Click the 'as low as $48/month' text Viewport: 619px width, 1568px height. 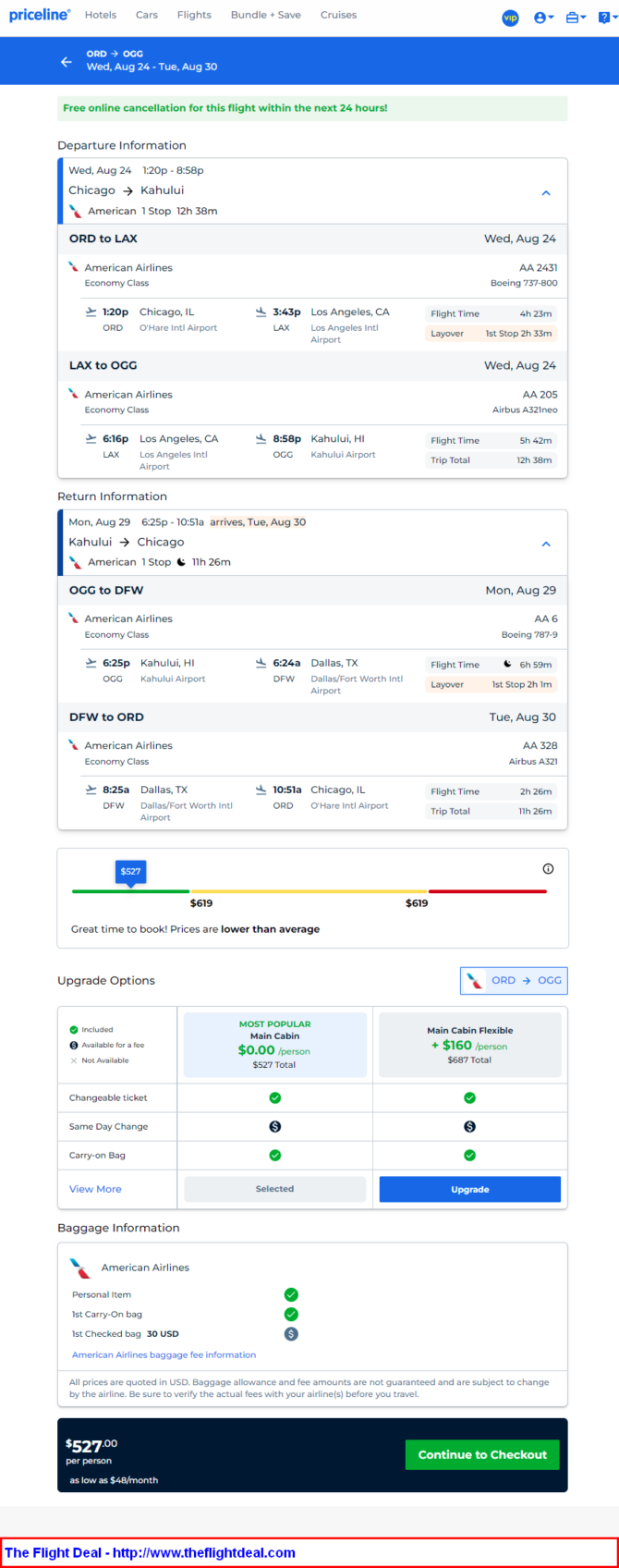click(114, 1480)
